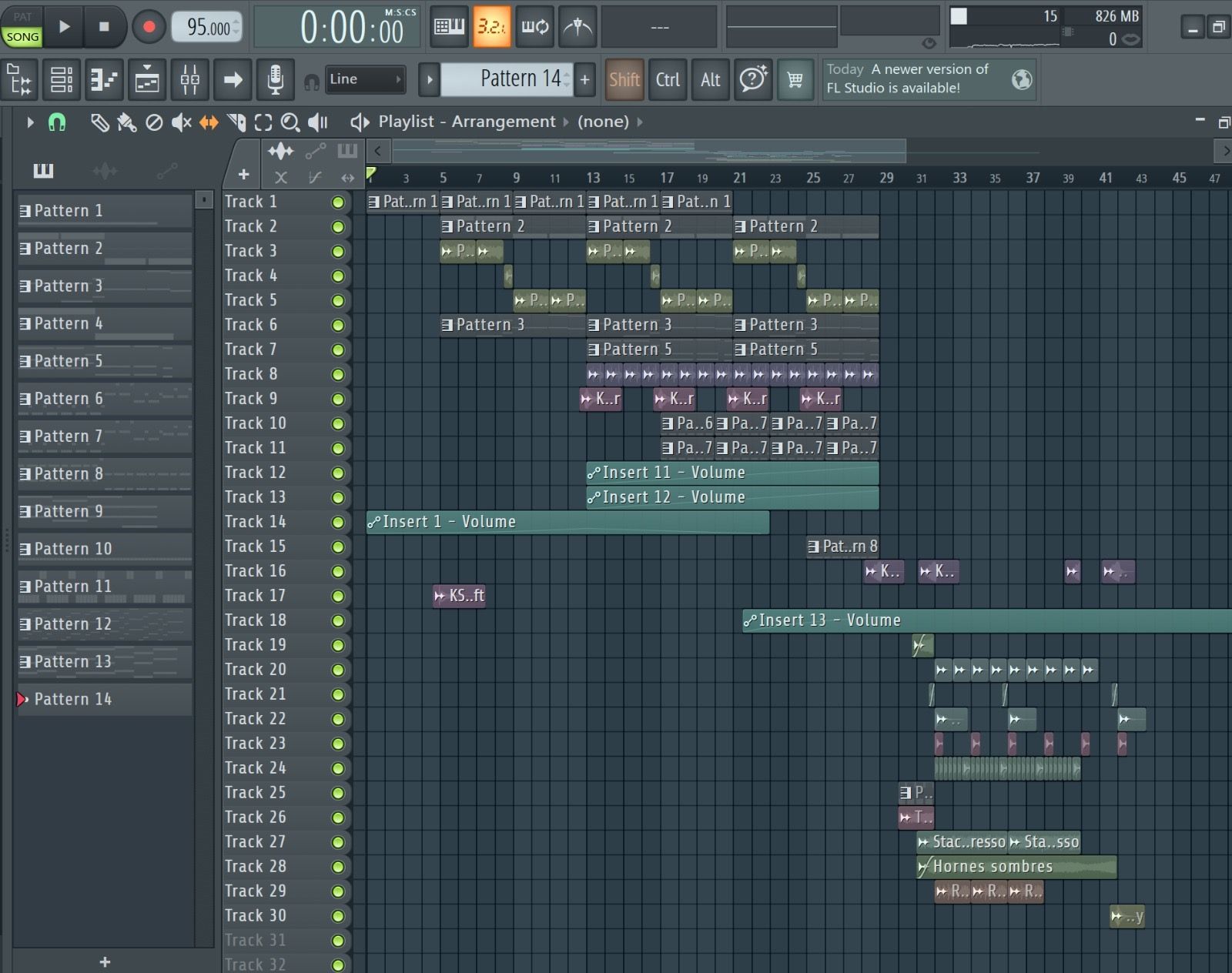Expand the (none) pattern selector arrow
This screenshot has height=973, width=1232.
[639, 122]
